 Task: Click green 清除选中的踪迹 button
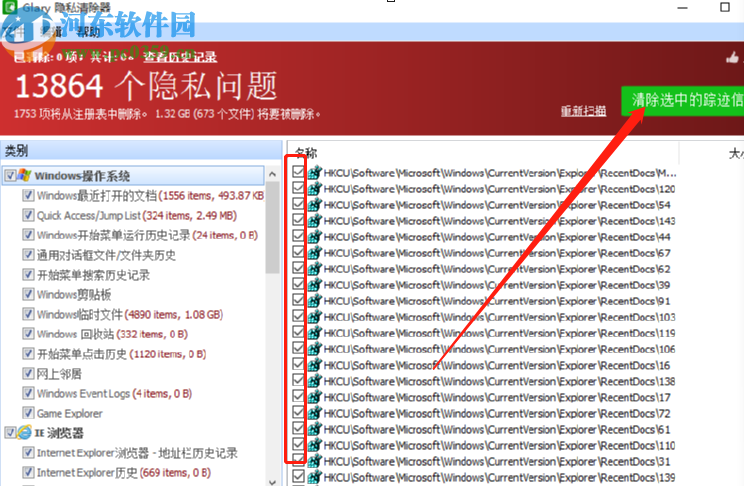coord(682,101)
